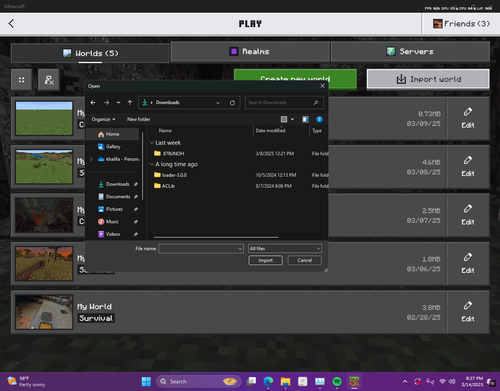Select the river plains world thumbnail
Image resolution: width=500 pixels, height=391 pixels.
44,167
